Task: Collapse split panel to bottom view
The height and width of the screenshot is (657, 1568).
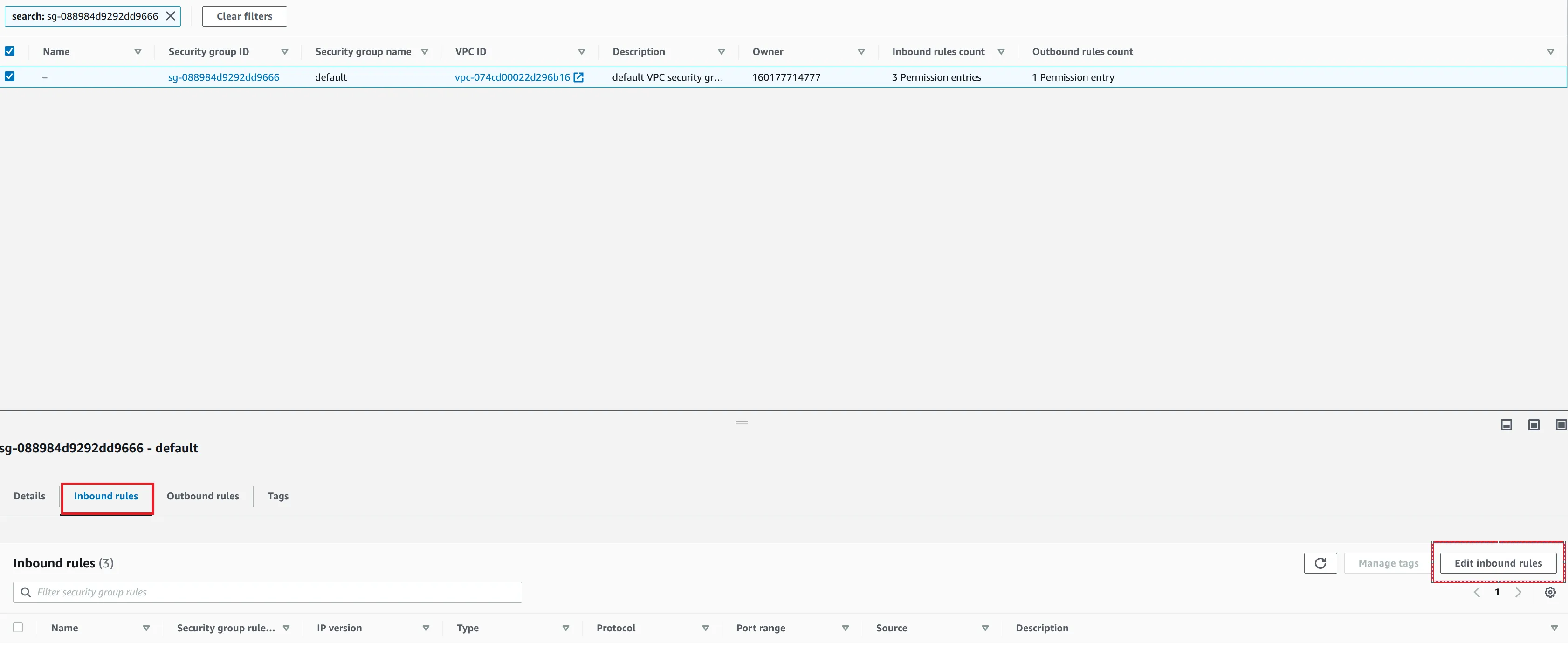Action: (x=1506, y=425)
